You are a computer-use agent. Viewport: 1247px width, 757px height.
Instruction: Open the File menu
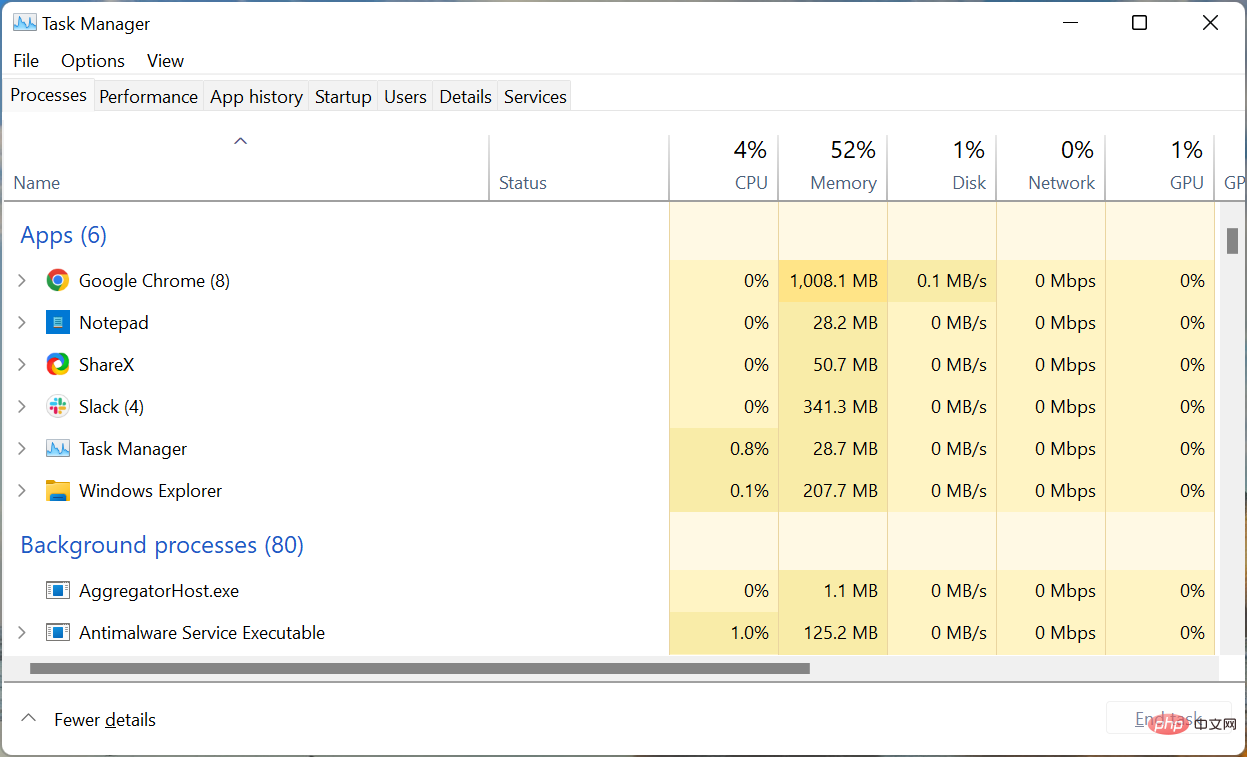click(26, 61)
